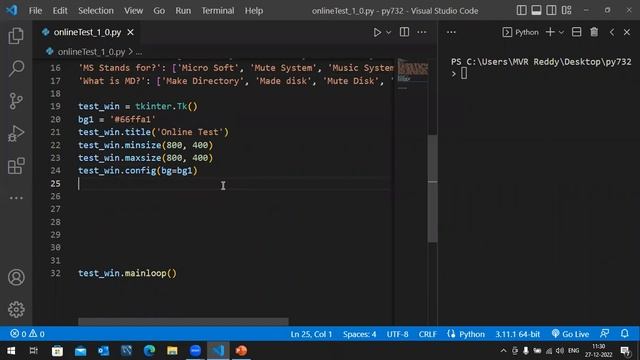640x360 pixels.
Task: Open the Search view in activity bar
Action: [16, 68]
